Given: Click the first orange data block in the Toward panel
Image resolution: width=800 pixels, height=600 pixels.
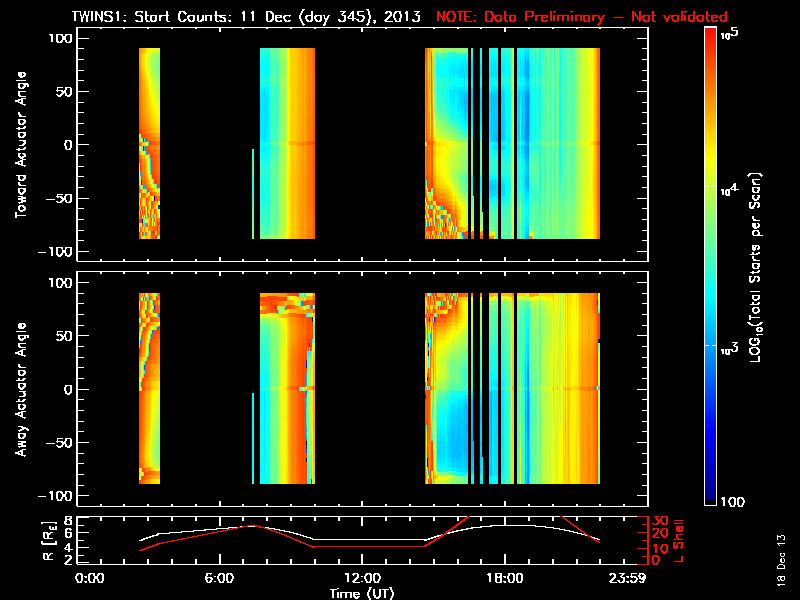Looking at the screenshot, I should click(x=149, y=143).
